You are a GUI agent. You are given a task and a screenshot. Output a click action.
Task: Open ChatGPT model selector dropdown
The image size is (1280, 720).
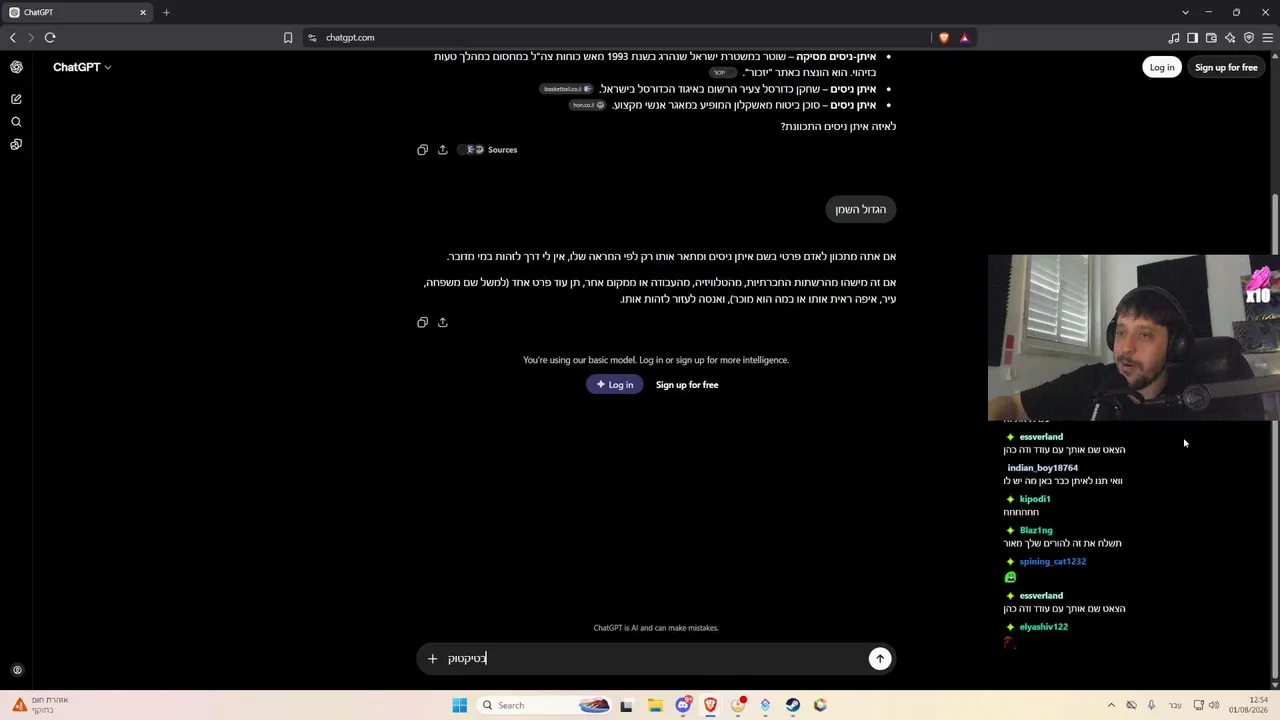82,67
